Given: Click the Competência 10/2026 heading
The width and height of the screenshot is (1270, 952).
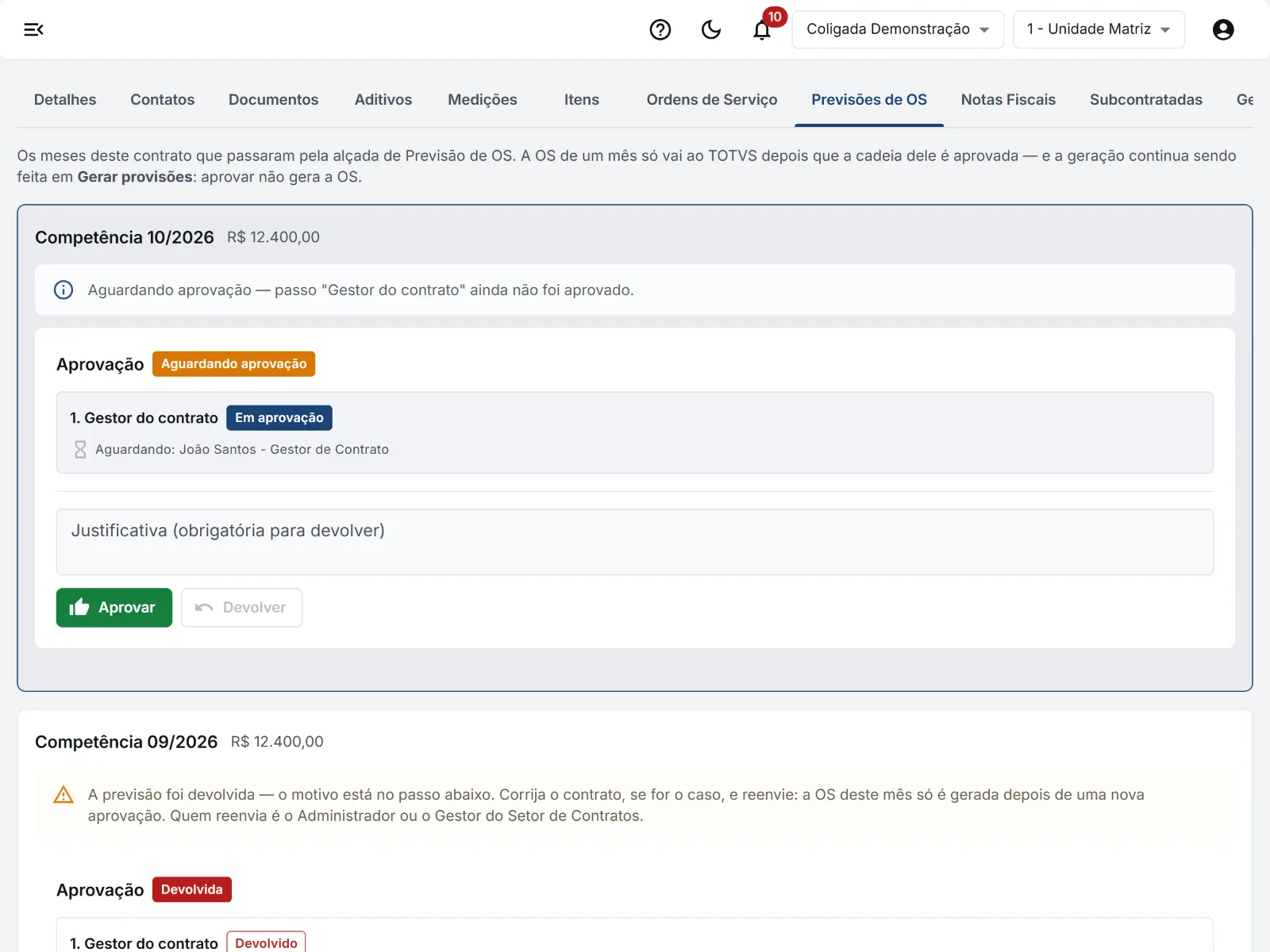Looking at the screenshot, I should (x=125, y=237).
